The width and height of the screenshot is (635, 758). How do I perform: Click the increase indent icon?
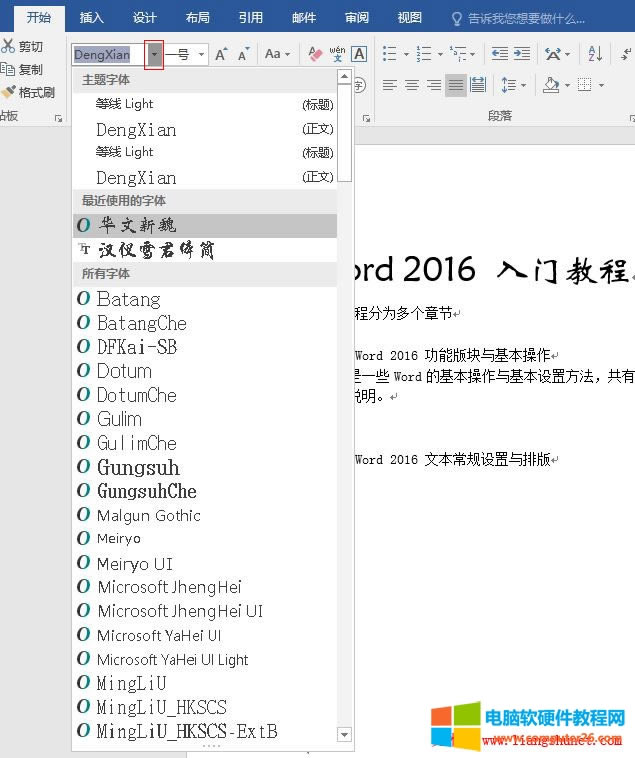[521, 54]
